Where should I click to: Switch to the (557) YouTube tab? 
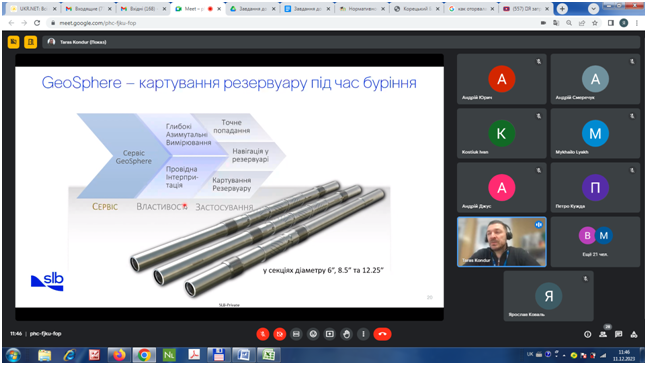click(x=525, y=9)
